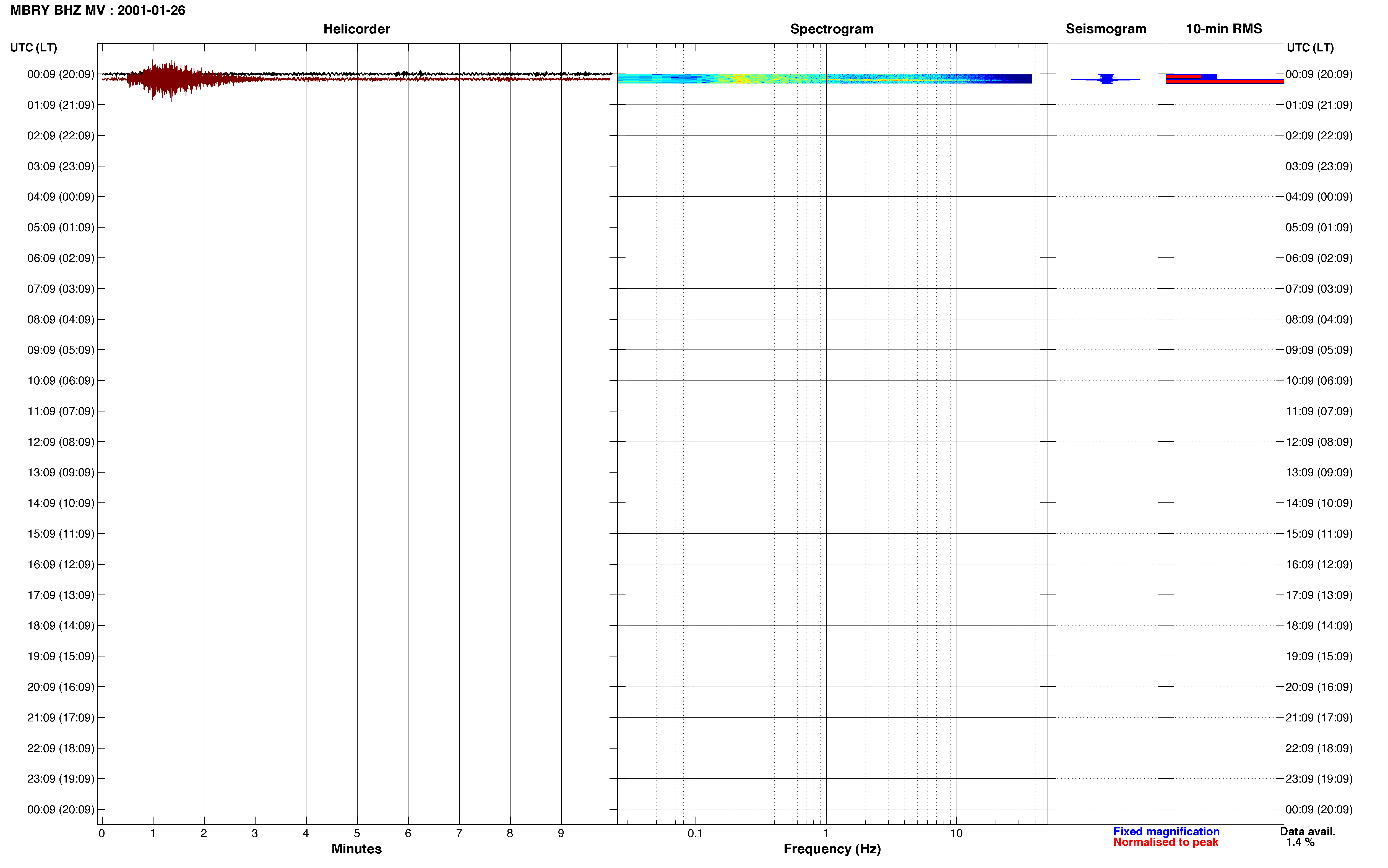The width and height of the screenshot is (1388, 868).
Task: Click the Minutes axis label
Action: [356, 848]
